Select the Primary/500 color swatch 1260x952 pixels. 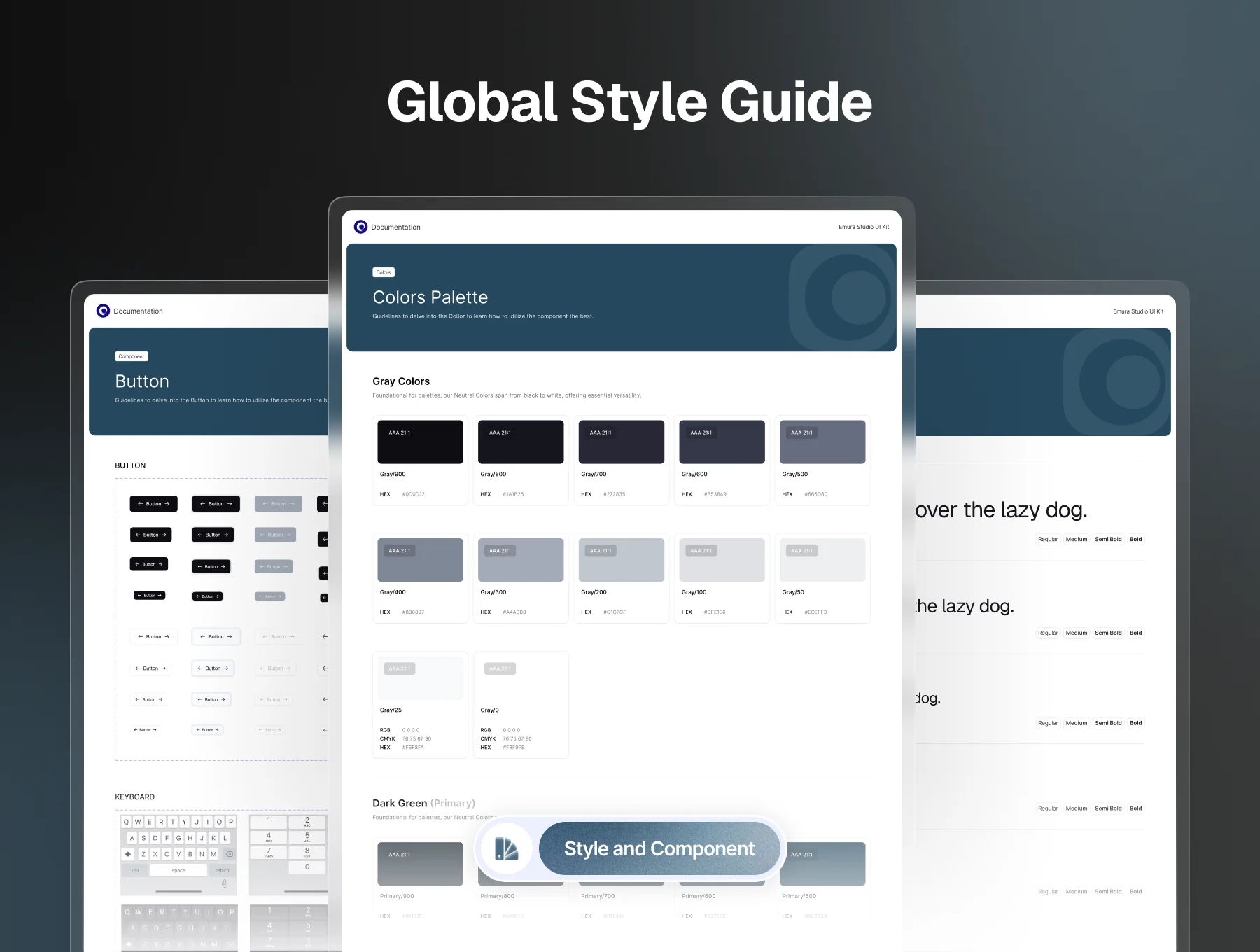click(822, 864)
